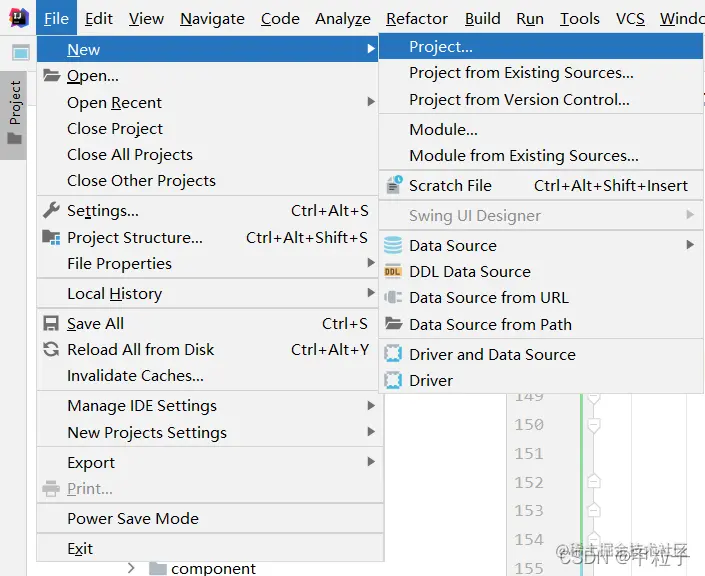
Task: Select Invalidate Caches... entry
Action: click(207, 375)
